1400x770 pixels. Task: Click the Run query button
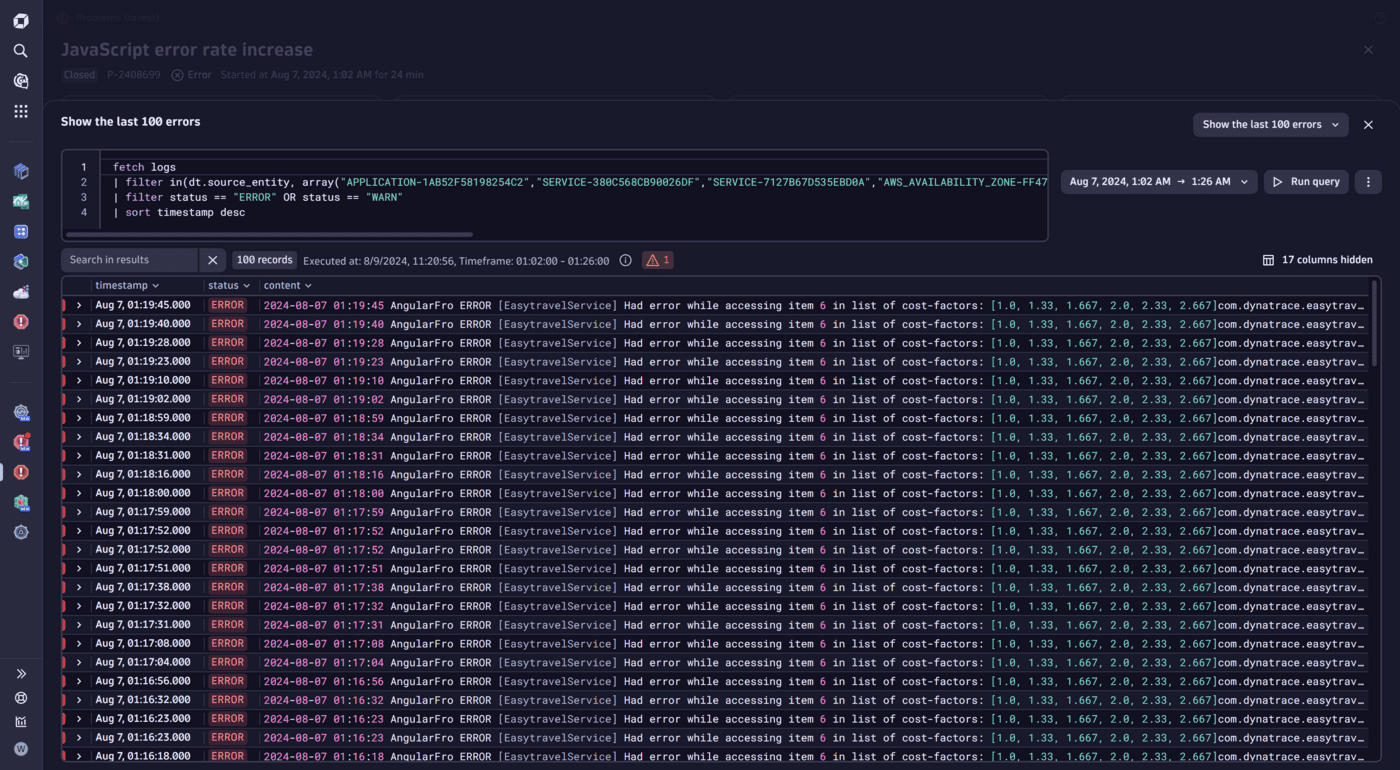coord(1306,181)
